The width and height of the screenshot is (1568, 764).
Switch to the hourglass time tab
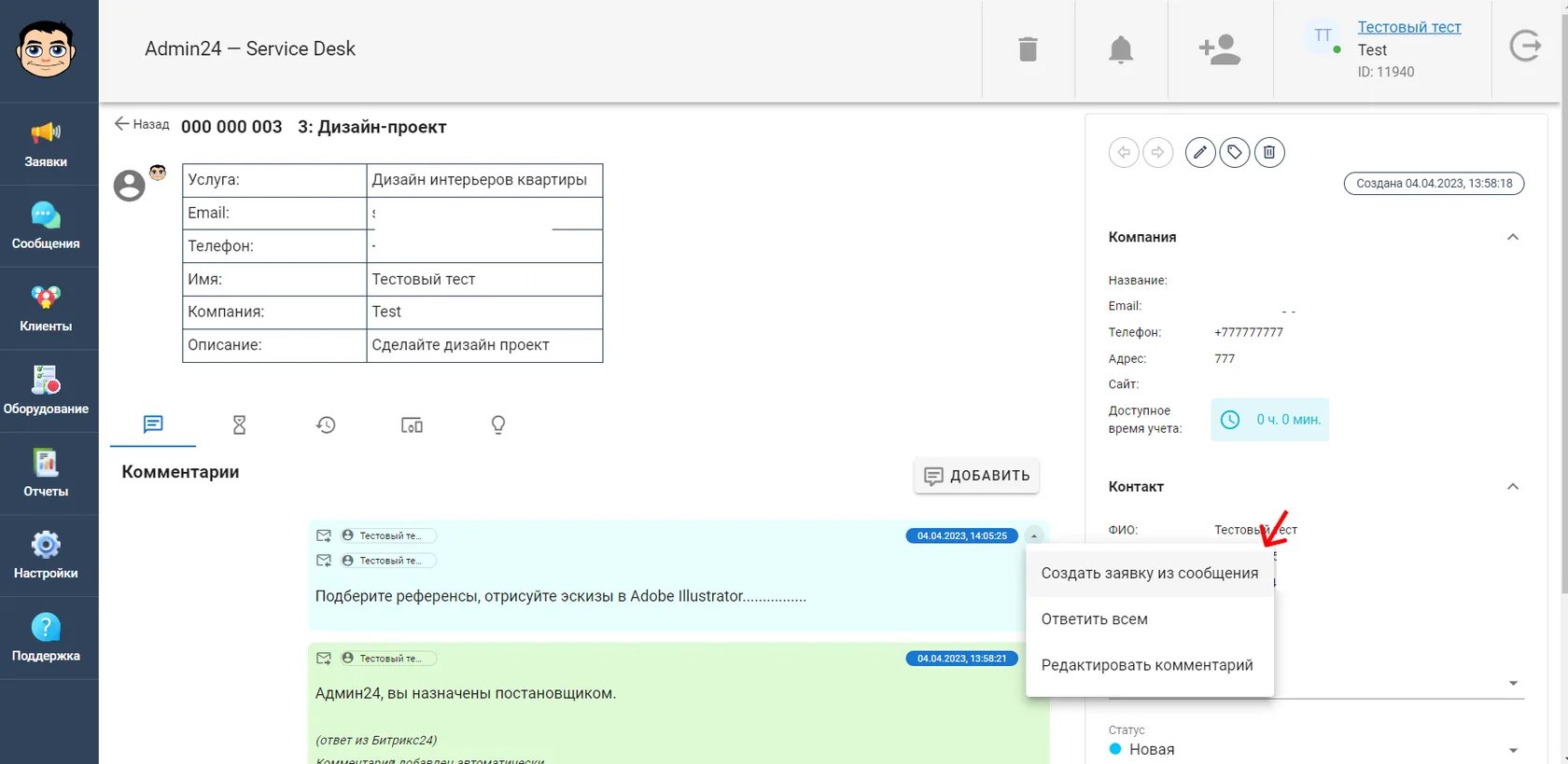239,425
